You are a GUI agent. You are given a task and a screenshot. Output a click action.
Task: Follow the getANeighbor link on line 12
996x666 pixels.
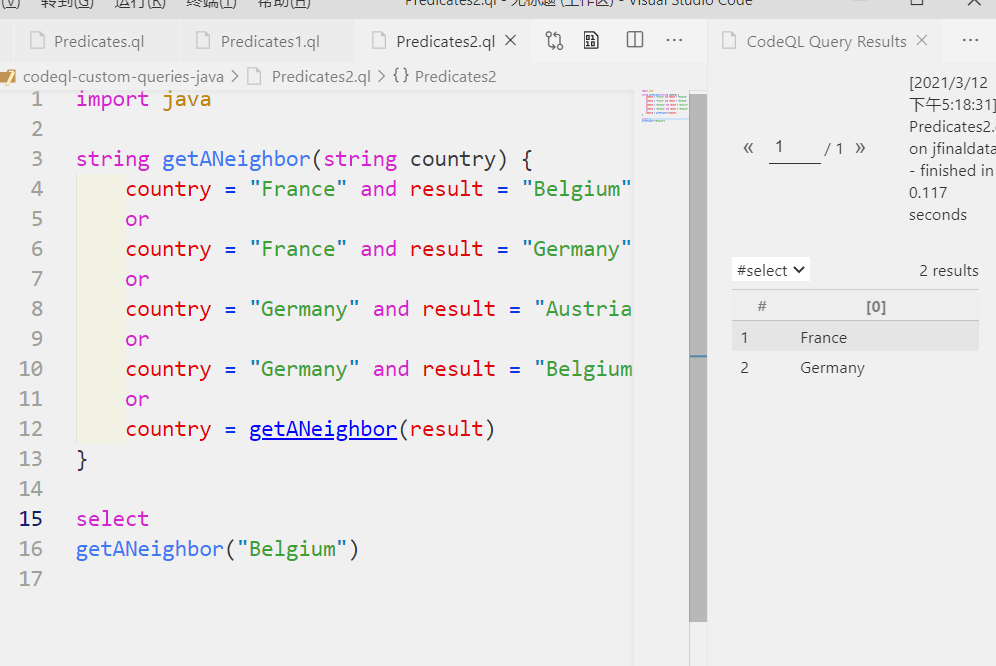pyautogui.click(x=323, y=430)
